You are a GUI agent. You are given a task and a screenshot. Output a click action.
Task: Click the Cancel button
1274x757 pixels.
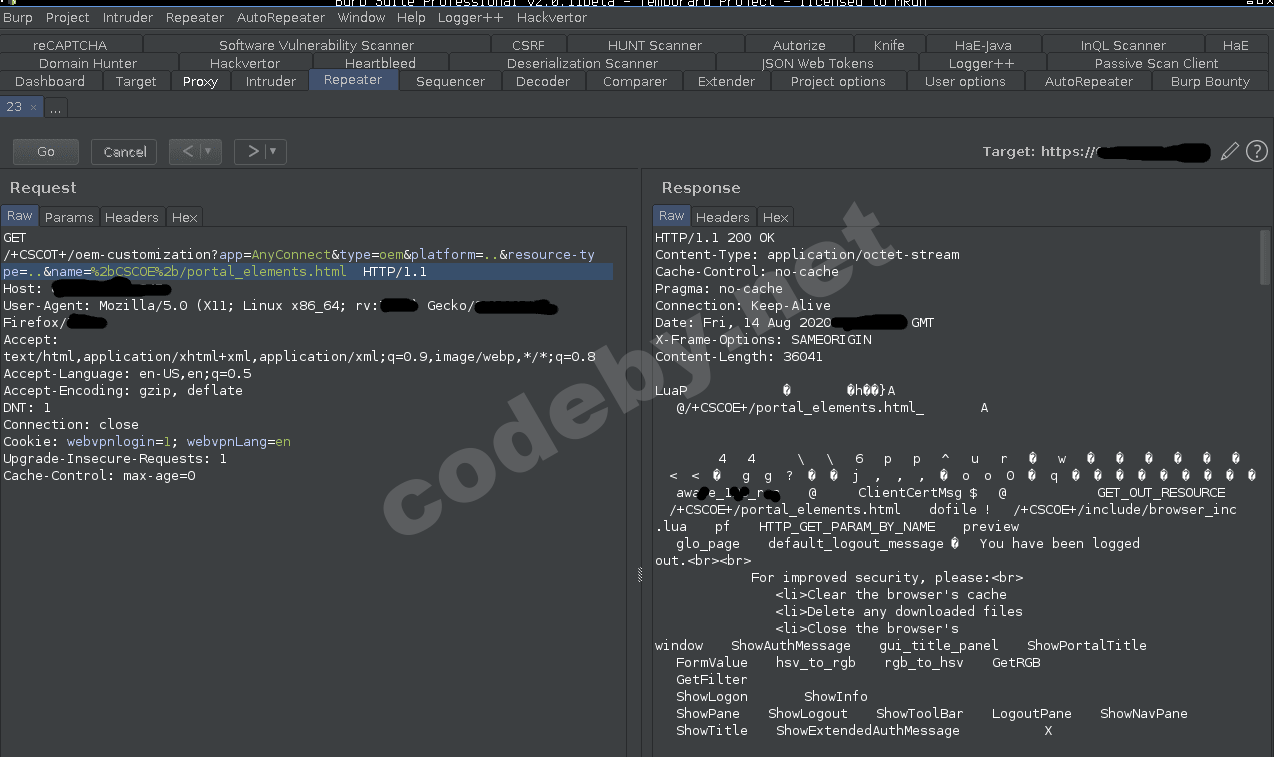click(x=124, y=152)
